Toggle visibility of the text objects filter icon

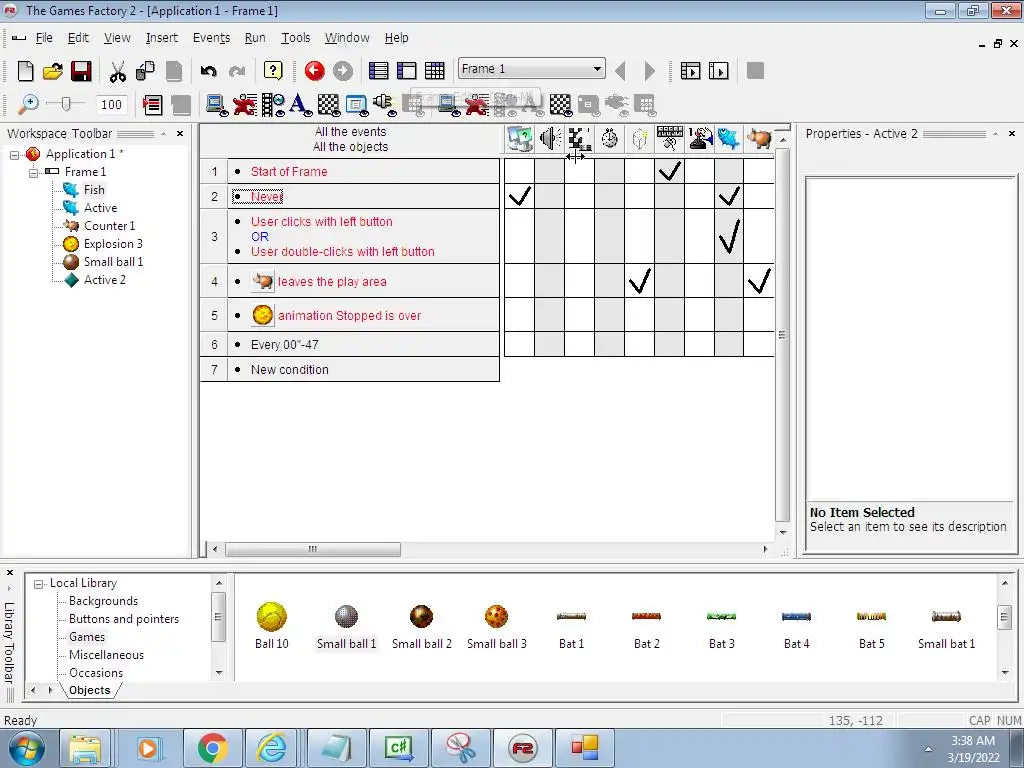pyautogui.click(x=300, y=104)
